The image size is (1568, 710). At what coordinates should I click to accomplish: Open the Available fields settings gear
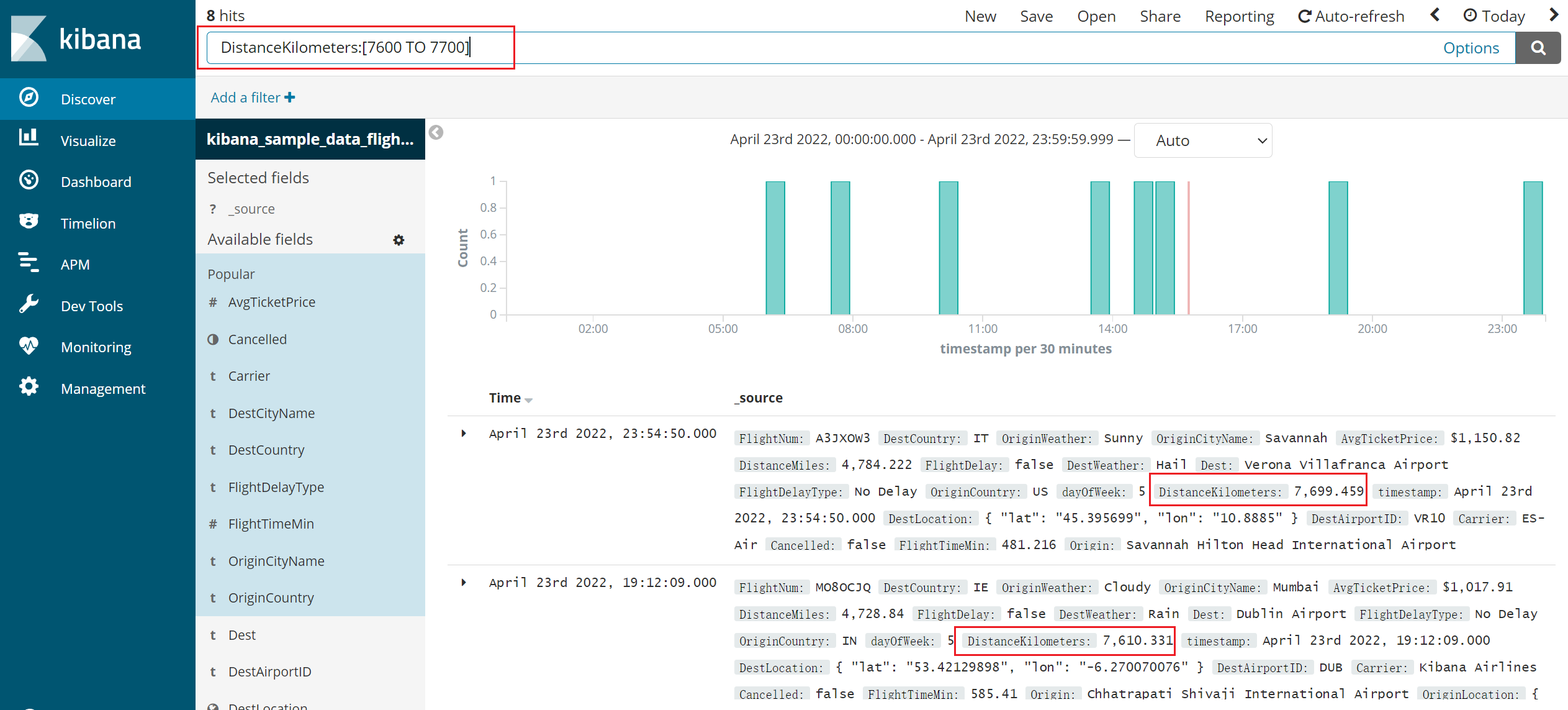tap(399, 240)
